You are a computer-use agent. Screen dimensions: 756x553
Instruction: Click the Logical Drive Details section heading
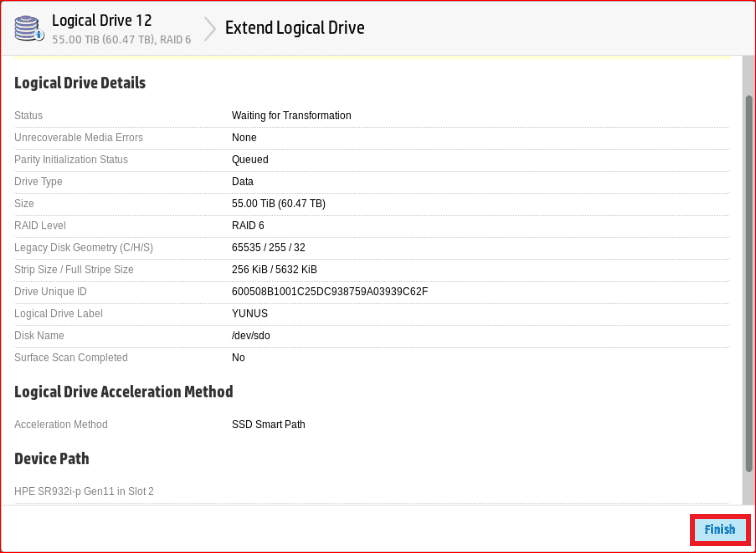pos(80,83)
